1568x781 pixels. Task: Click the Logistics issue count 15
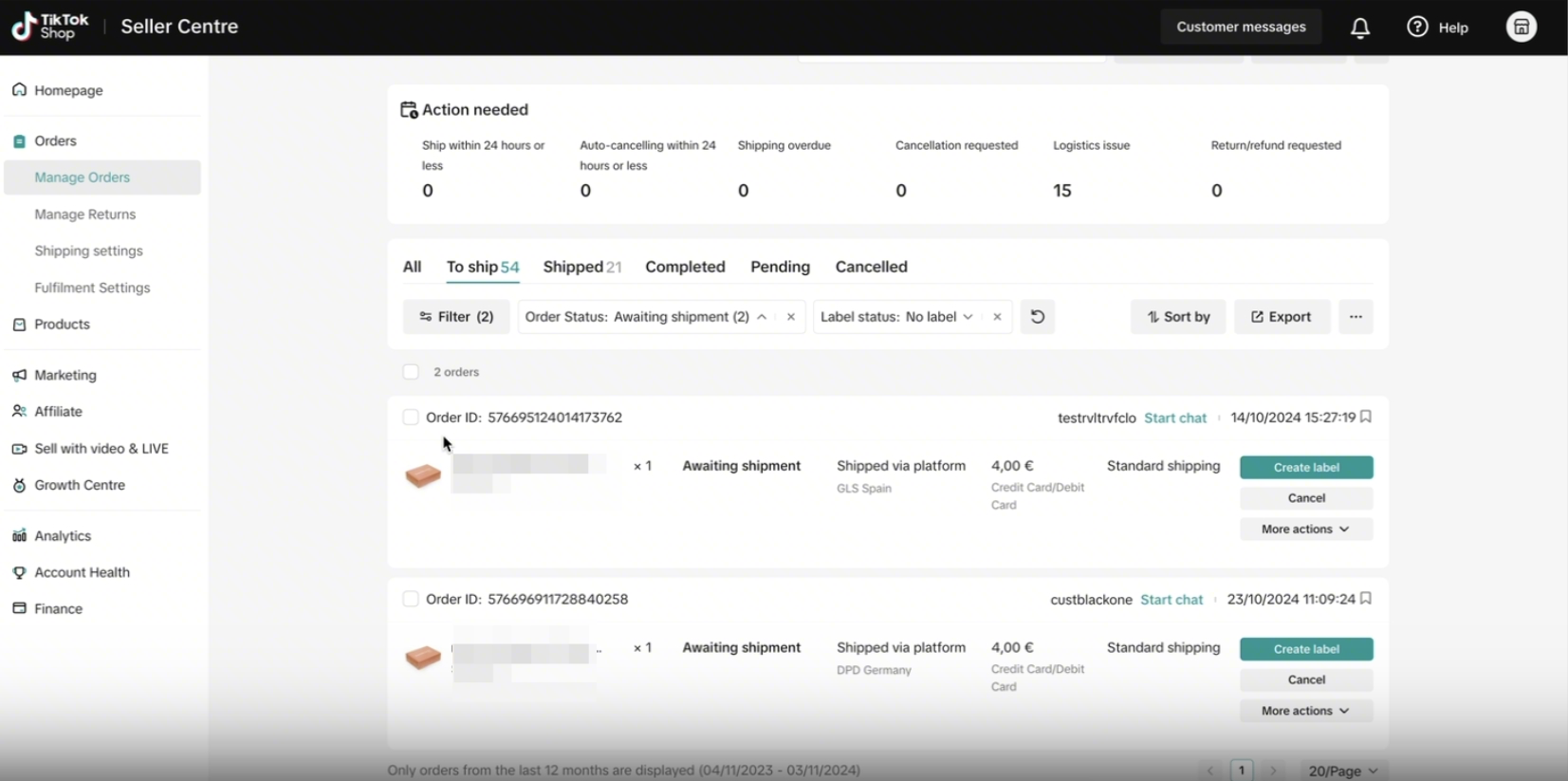1061,191
